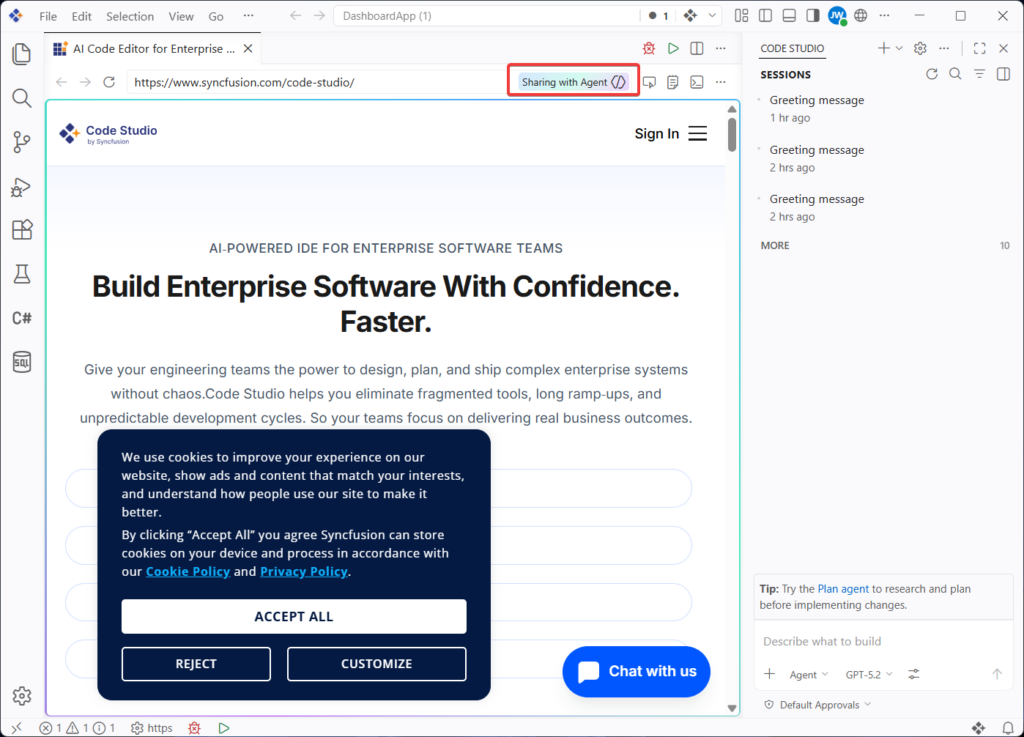
Task: Refresh the Sessions list
Action: 932,74
